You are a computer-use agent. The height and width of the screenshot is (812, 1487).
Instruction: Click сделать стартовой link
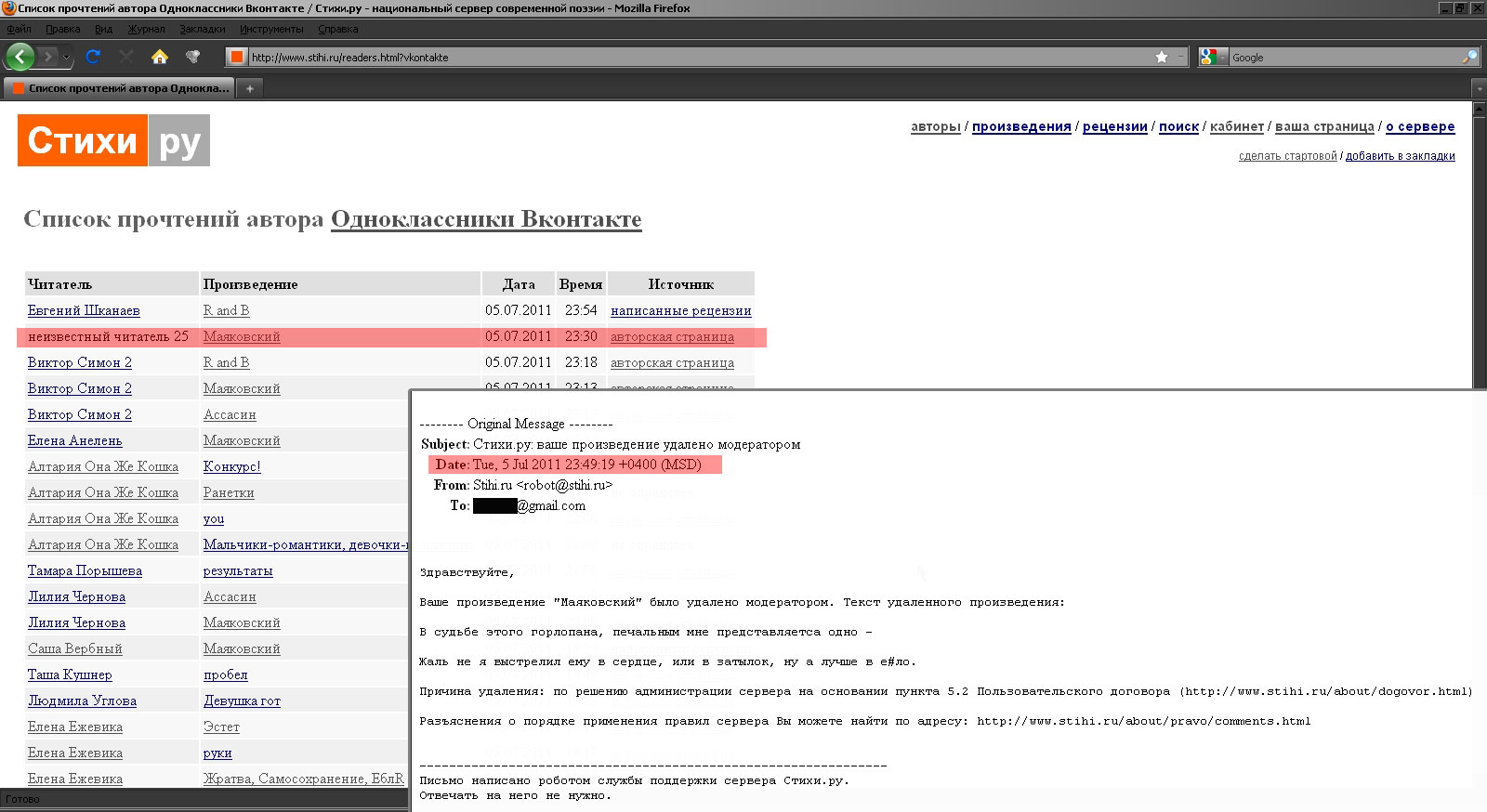coord(1288,156)
